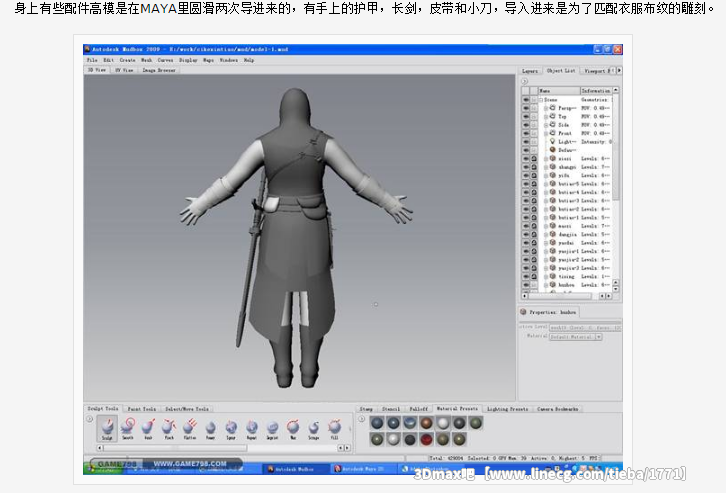The height and width of the screenshot is (493, 726).
Task: Click the Information column header
Action: (x=596, y=91)
